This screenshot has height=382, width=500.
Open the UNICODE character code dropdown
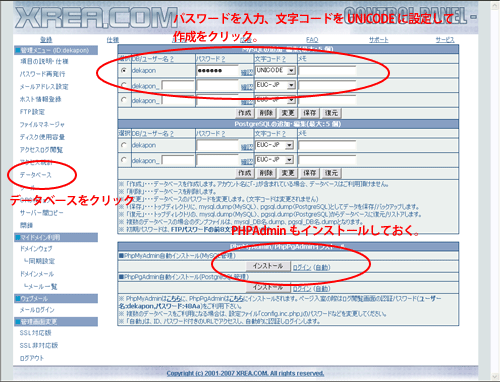275,70
